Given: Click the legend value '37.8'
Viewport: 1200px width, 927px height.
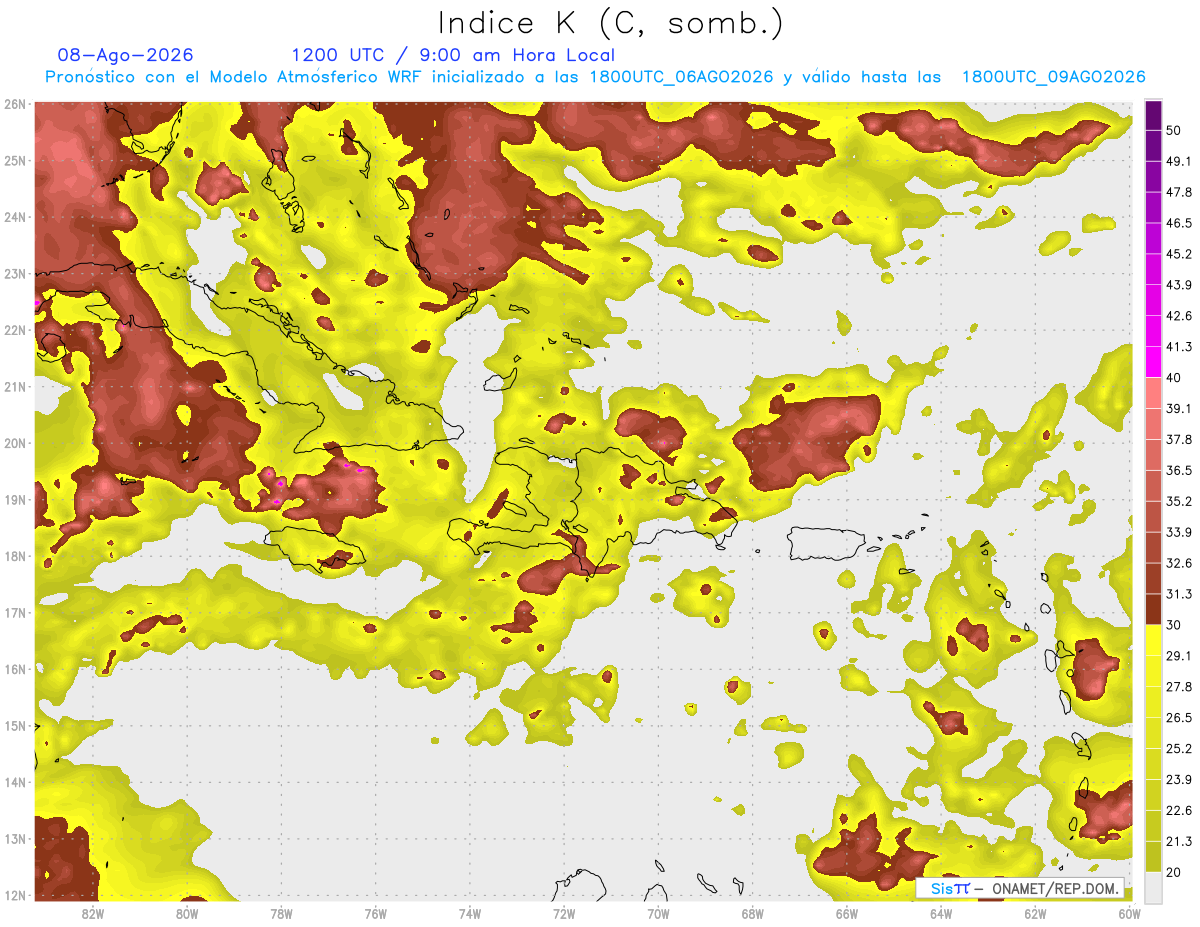Looking at the screenshot, I should pos(1179,440).
